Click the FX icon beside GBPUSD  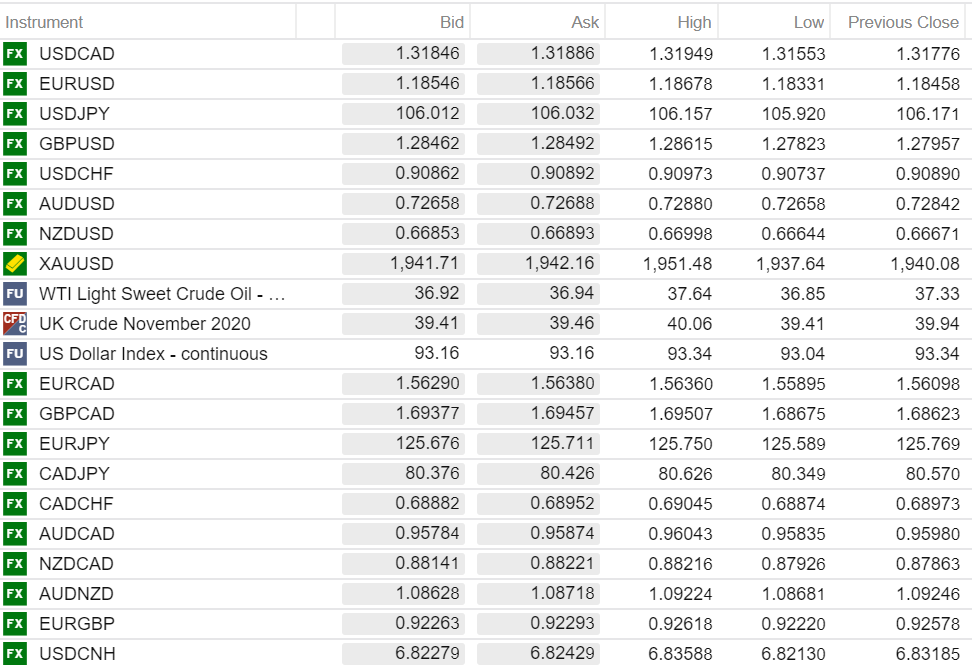click(x=15, y=144)
